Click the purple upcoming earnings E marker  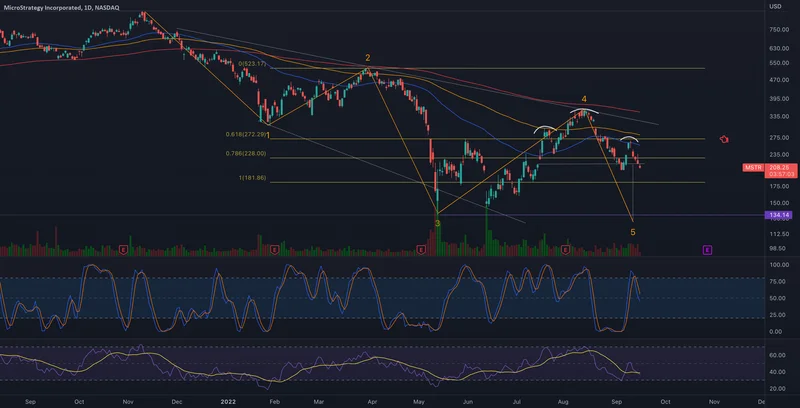point(707,248)
